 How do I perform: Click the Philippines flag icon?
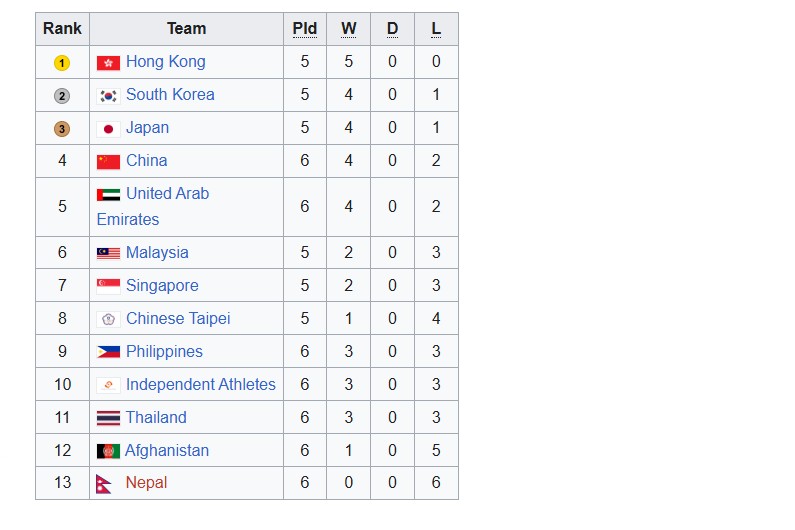pos(108,351)
